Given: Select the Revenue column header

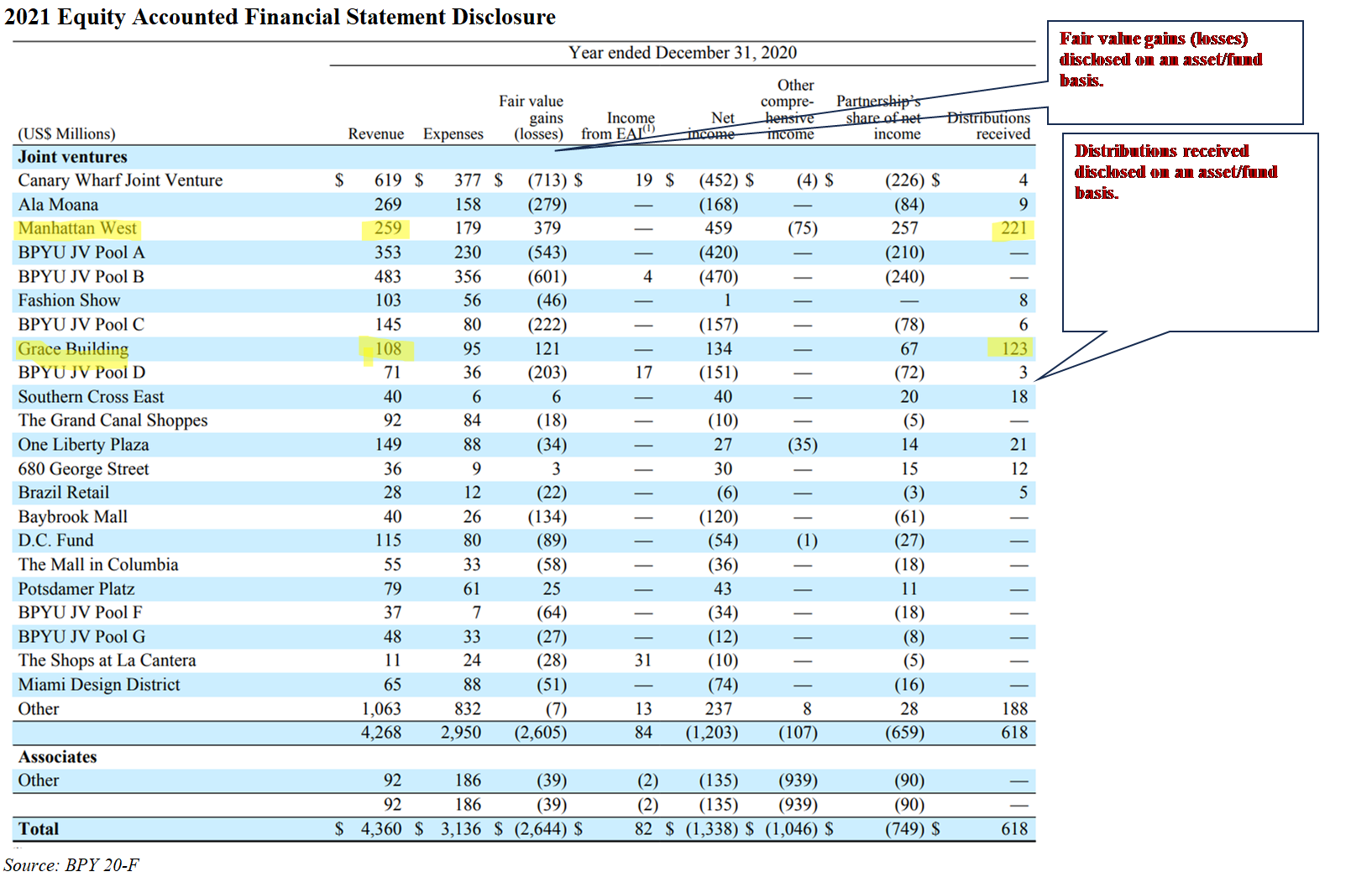Looking at the screenshot, I should coord(376,133).
